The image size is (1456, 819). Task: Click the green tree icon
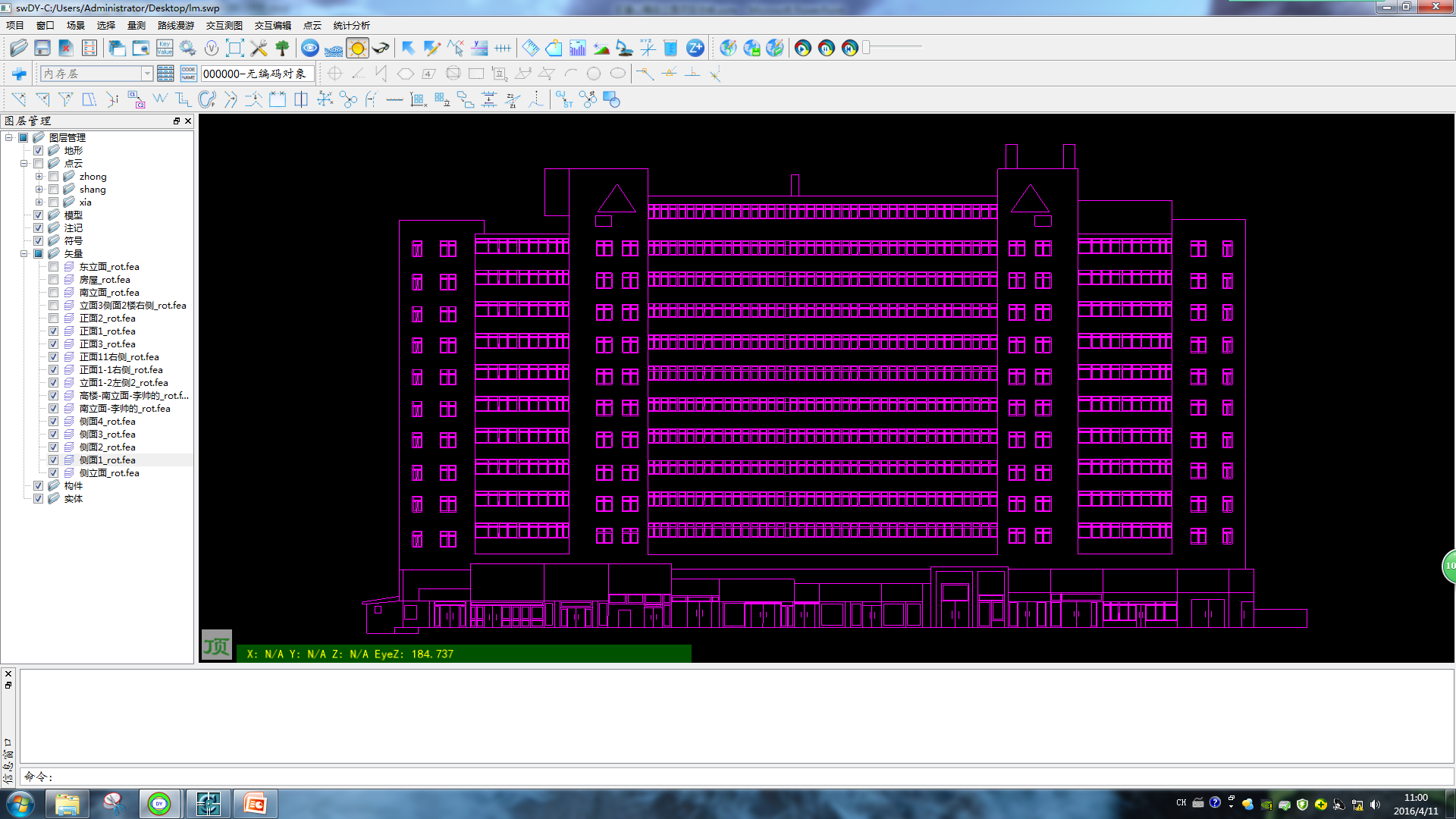coord(282,48)
